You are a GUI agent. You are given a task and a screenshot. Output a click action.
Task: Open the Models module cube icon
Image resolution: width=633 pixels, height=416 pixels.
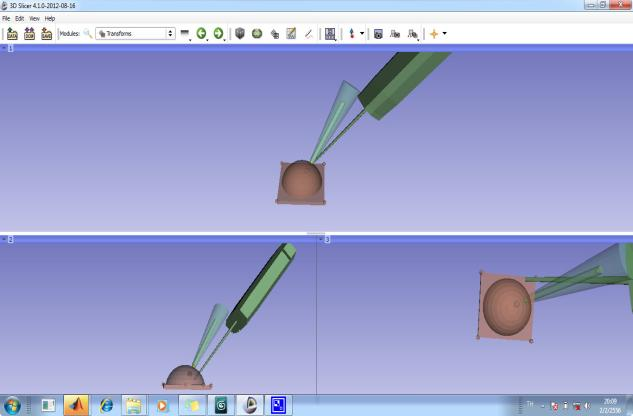point(240,33)
